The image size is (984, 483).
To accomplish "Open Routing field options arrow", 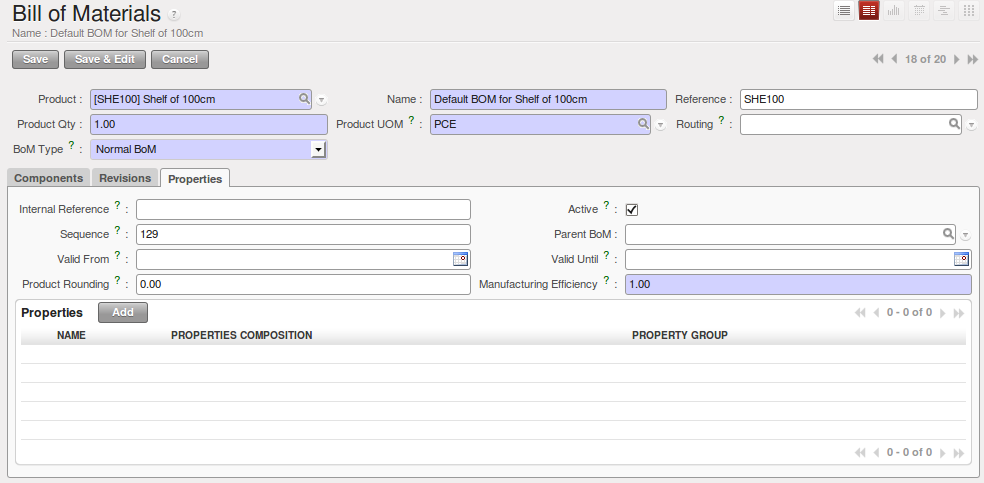I will [971, 125].
